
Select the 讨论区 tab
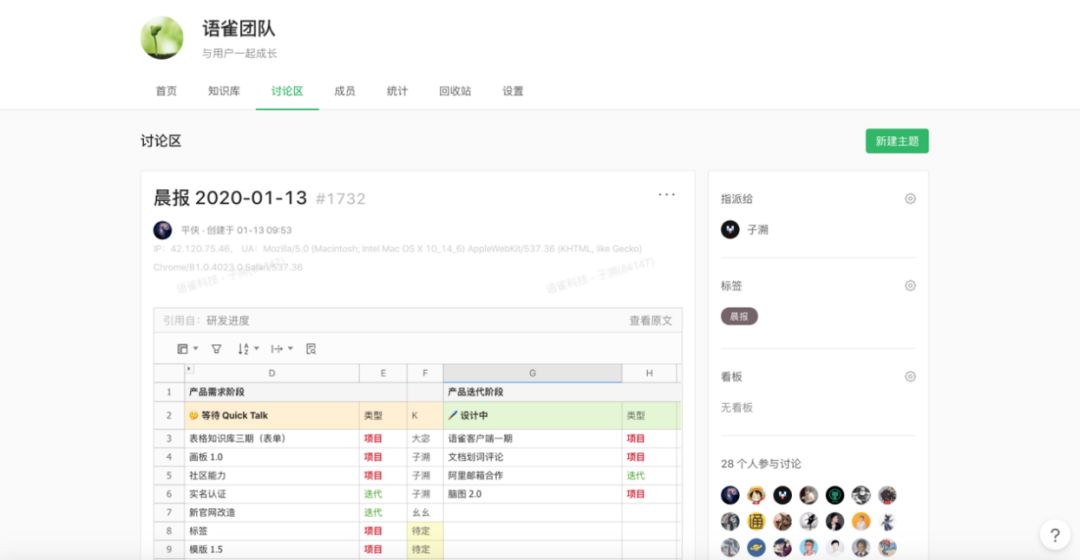(287, 91)
